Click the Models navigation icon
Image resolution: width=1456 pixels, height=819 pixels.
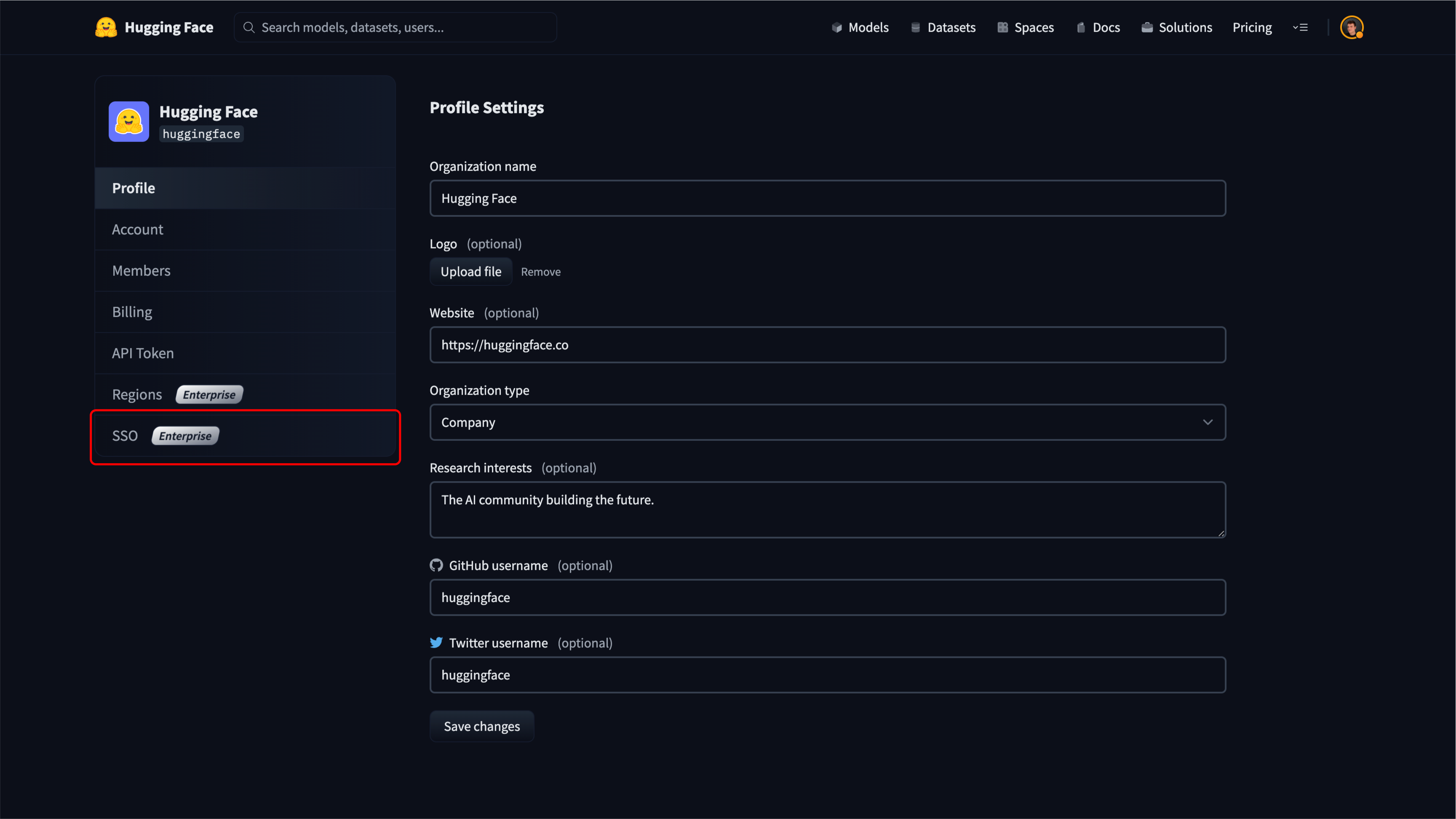(836, 27)
